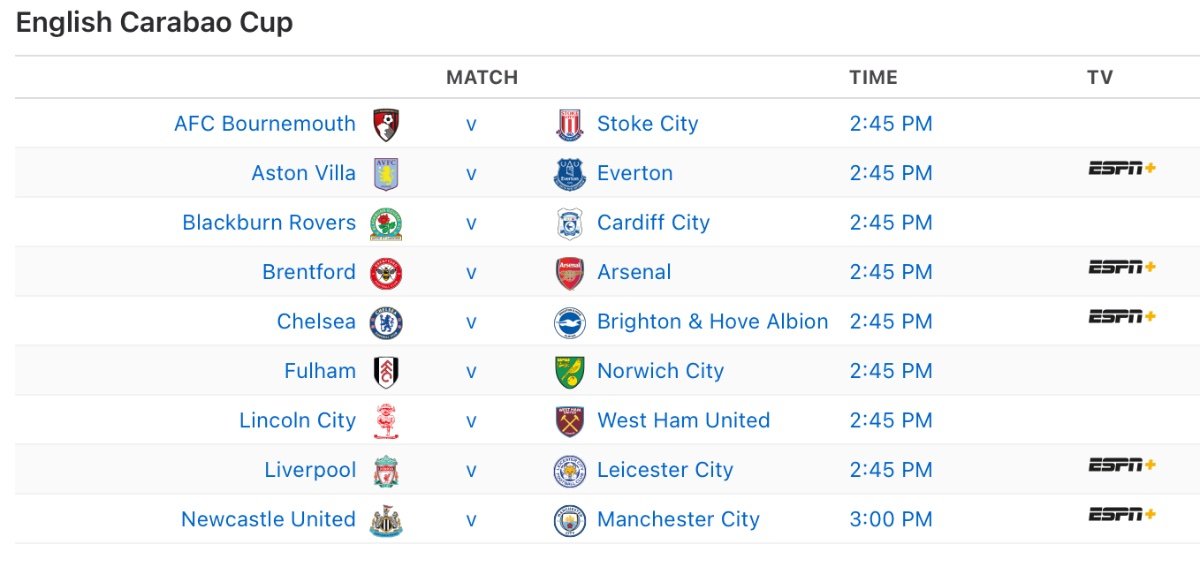
Task: Open the Brighton & Hove Albion link
Action: 712,321
